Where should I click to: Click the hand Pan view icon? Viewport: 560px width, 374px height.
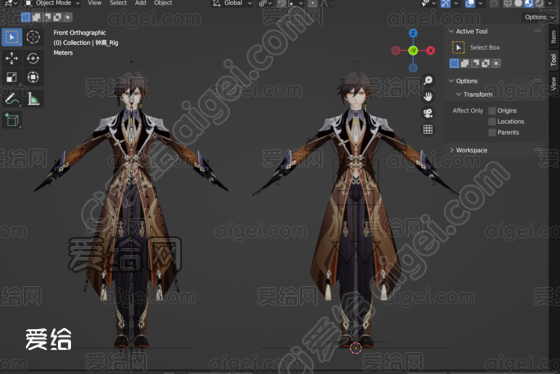tap(428, 96)
